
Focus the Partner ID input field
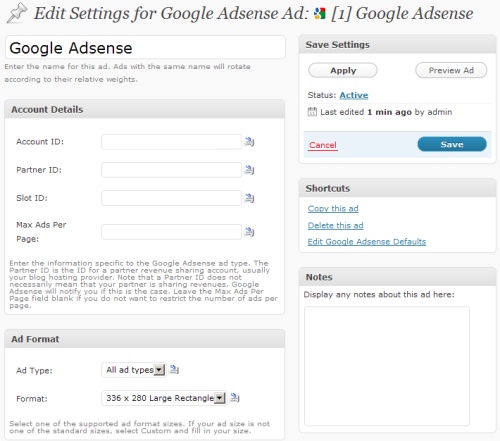tap(171, 170)
